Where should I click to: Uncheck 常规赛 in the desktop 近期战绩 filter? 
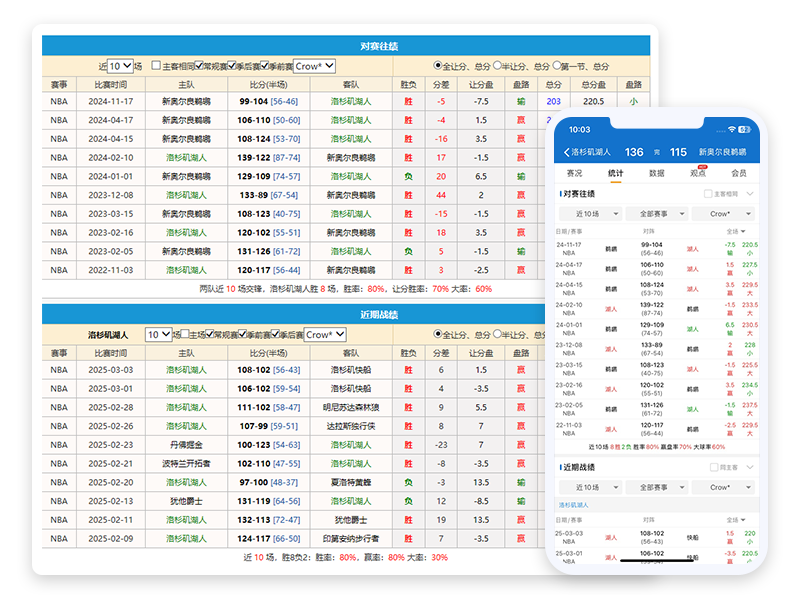(210, 334)
